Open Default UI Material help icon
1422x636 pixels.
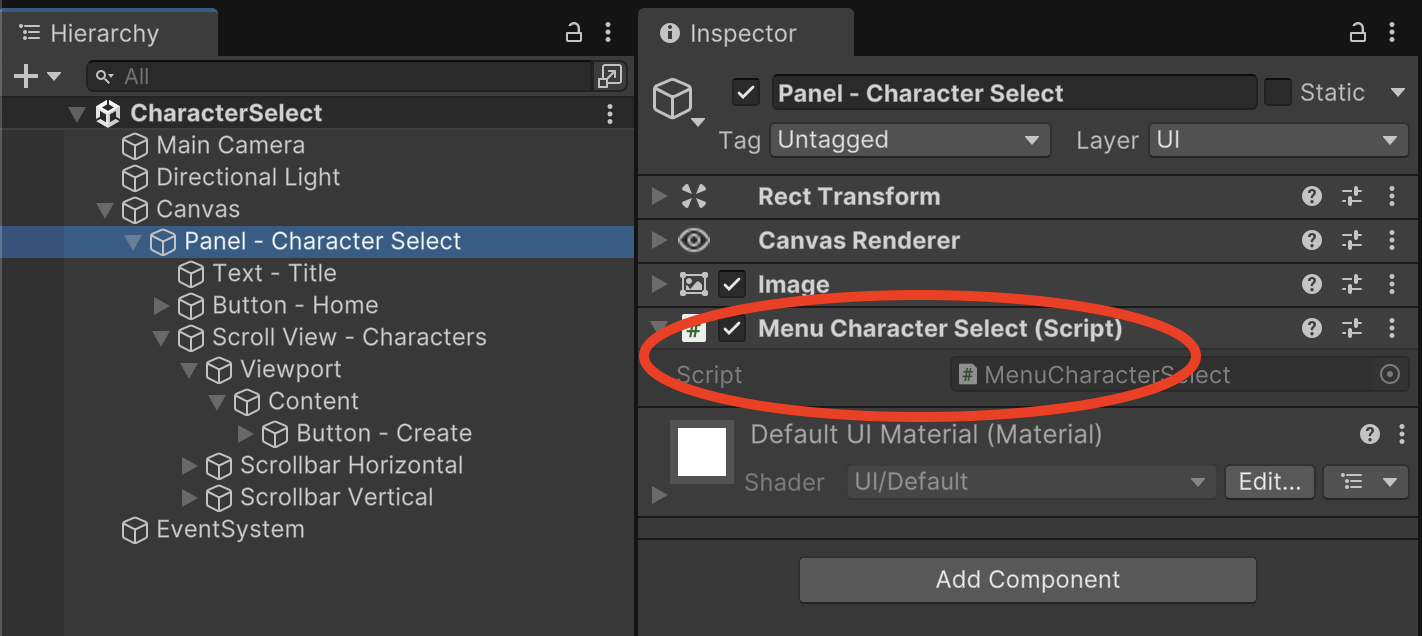pos(1370,434)
